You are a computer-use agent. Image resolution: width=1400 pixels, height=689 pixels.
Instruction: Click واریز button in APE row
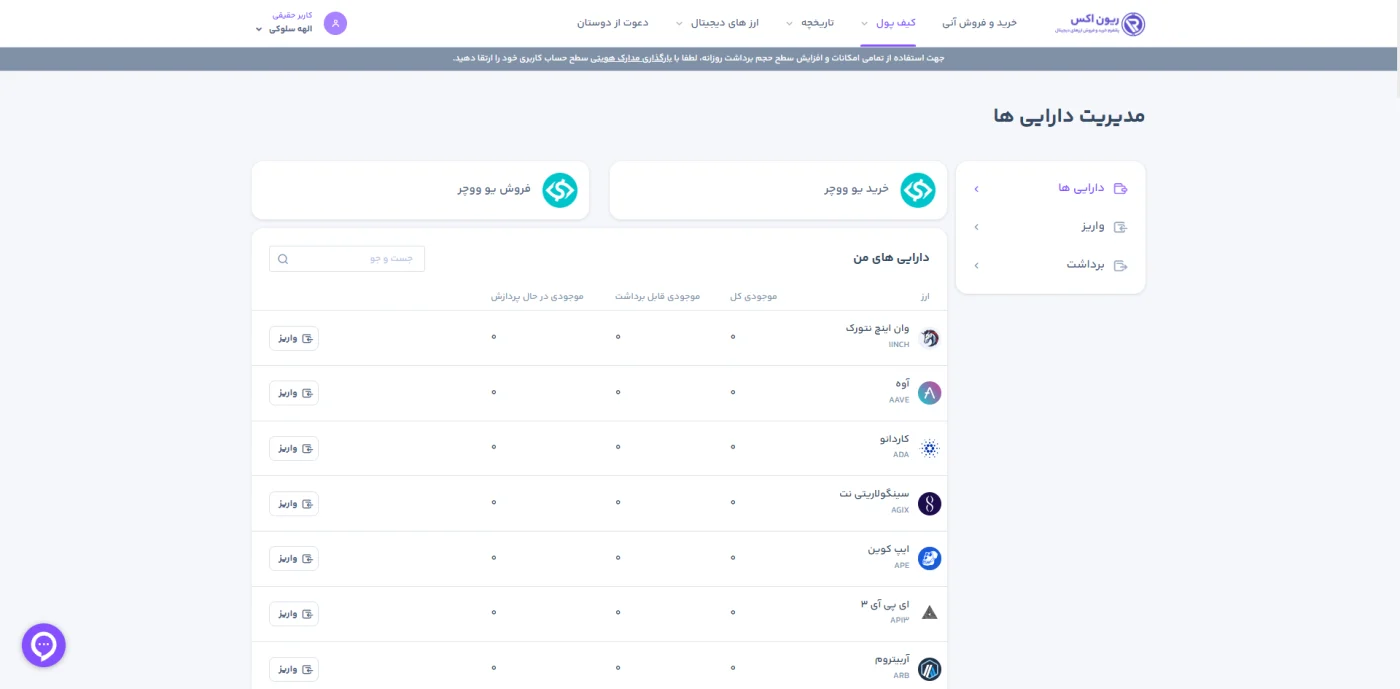[294, 558]
